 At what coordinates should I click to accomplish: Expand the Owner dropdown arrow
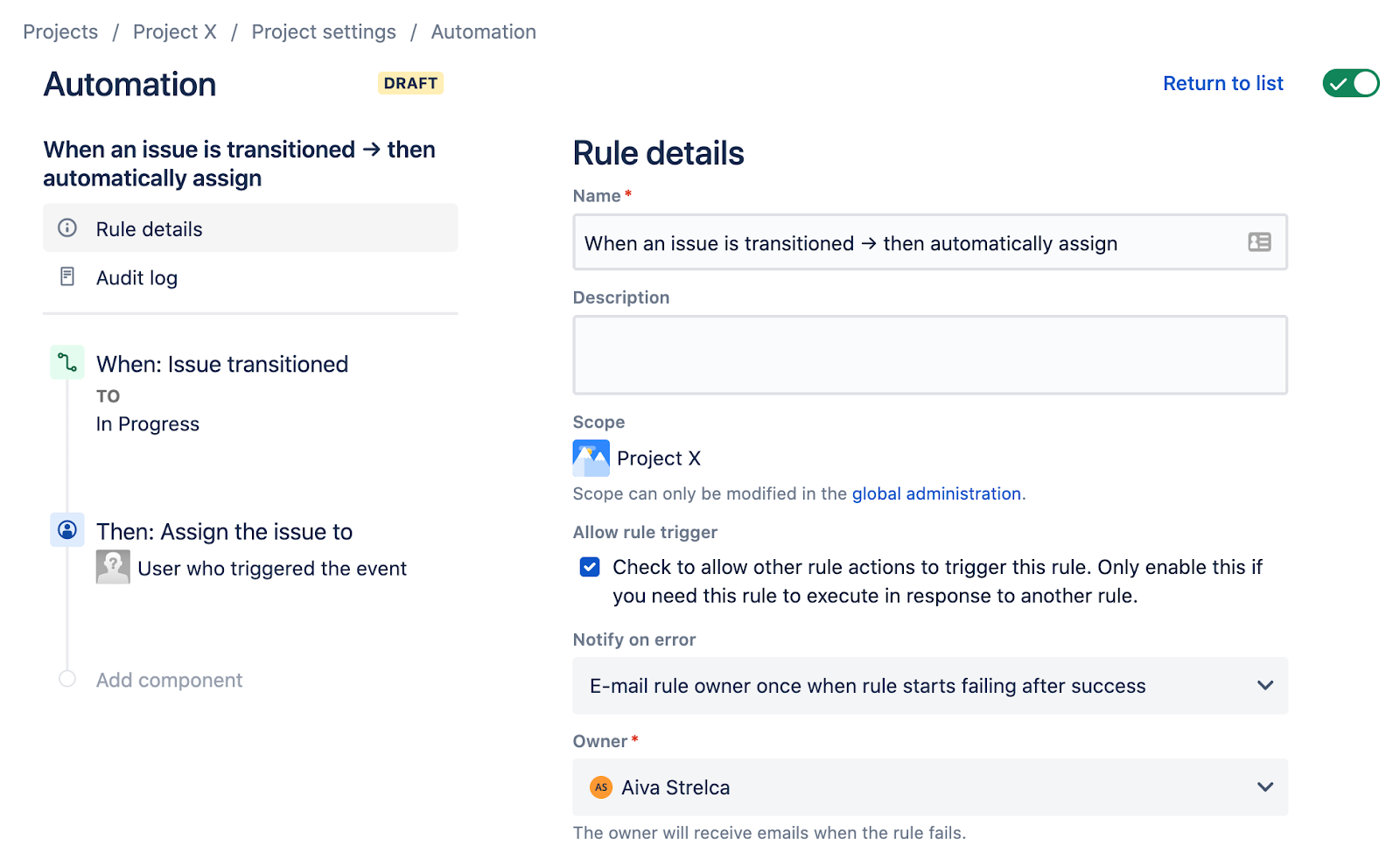[x=1264, y=787]
